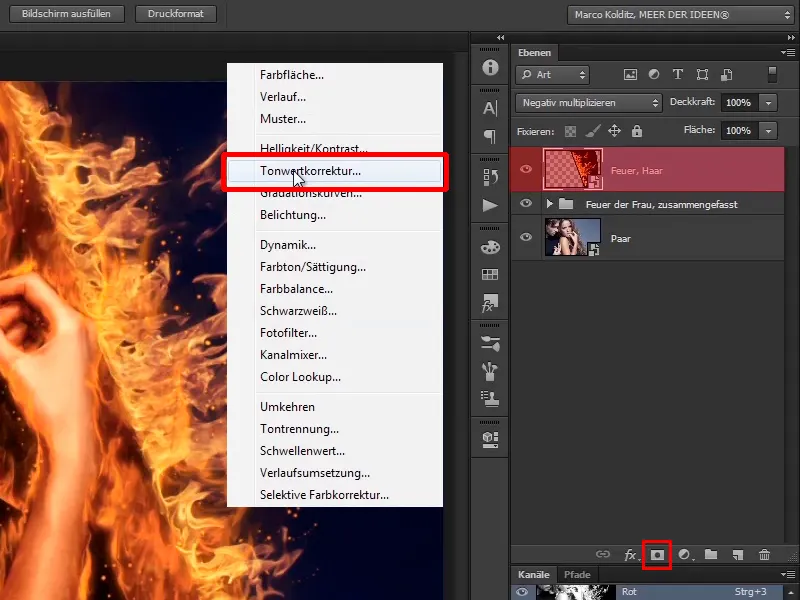The image size is (800, 600).
Task: Hide the Paar layer
Action: [526, 237]
